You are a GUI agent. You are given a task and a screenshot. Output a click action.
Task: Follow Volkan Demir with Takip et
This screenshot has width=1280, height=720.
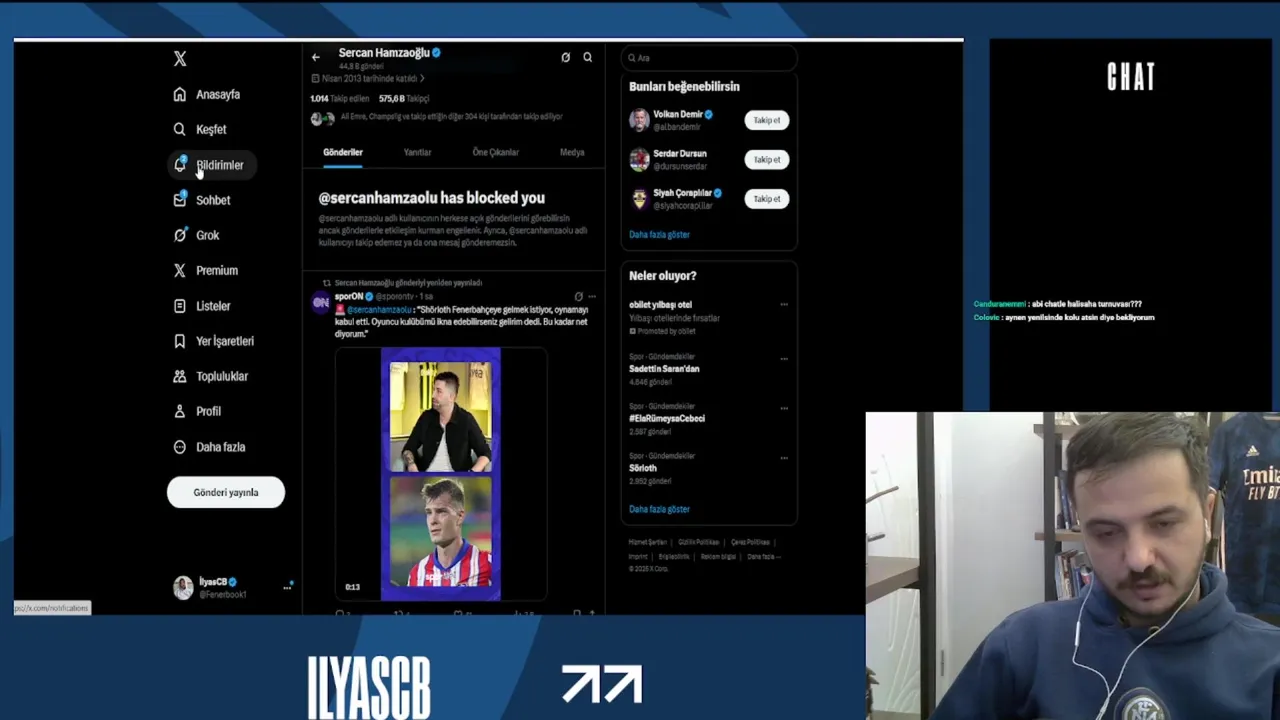click(767, 120)
